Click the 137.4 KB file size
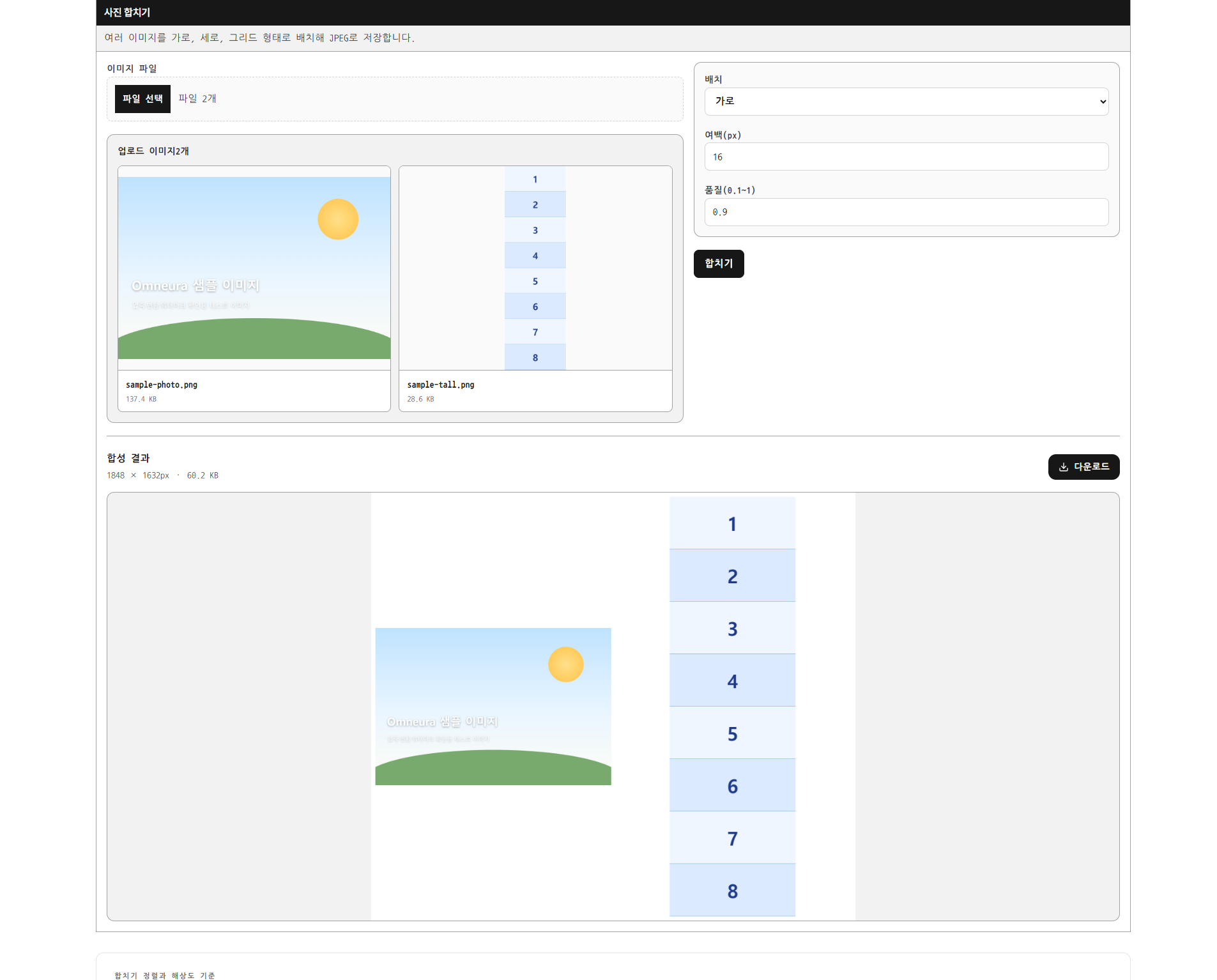This screenshot has height=980, width=1217. click(141, 399)
